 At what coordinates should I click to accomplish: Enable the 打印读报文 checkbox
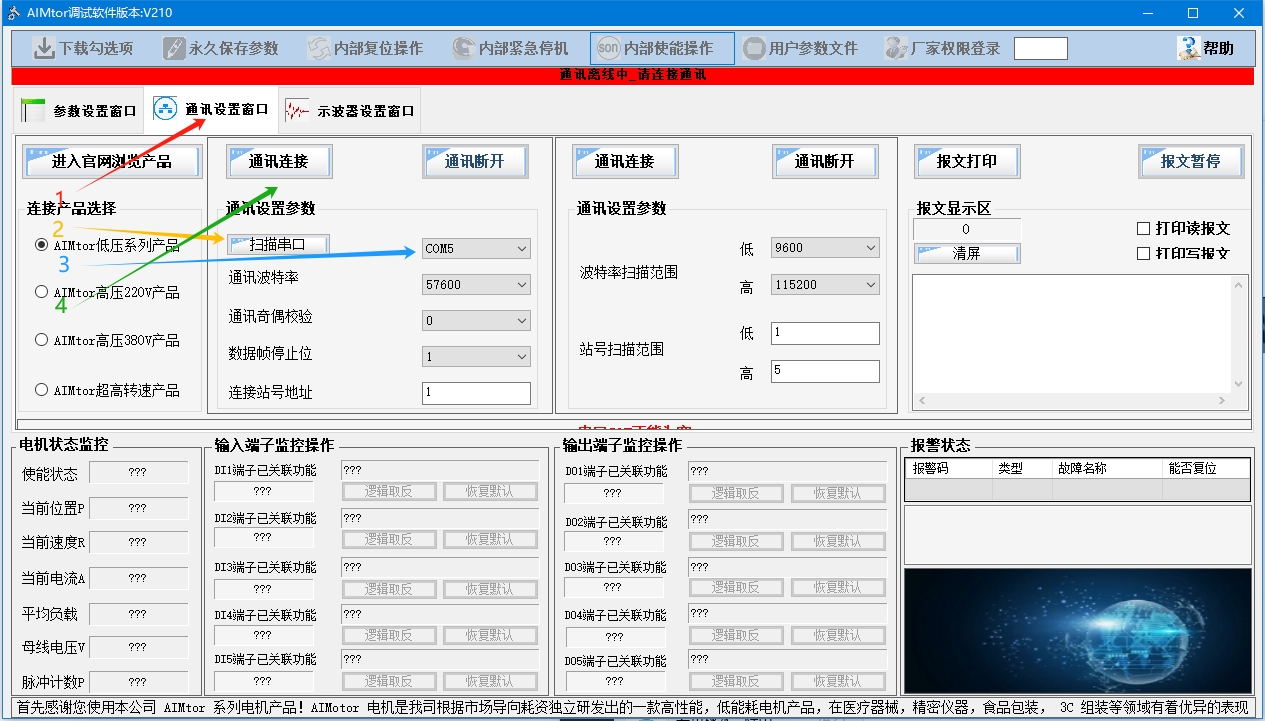tap(1144, 228)
